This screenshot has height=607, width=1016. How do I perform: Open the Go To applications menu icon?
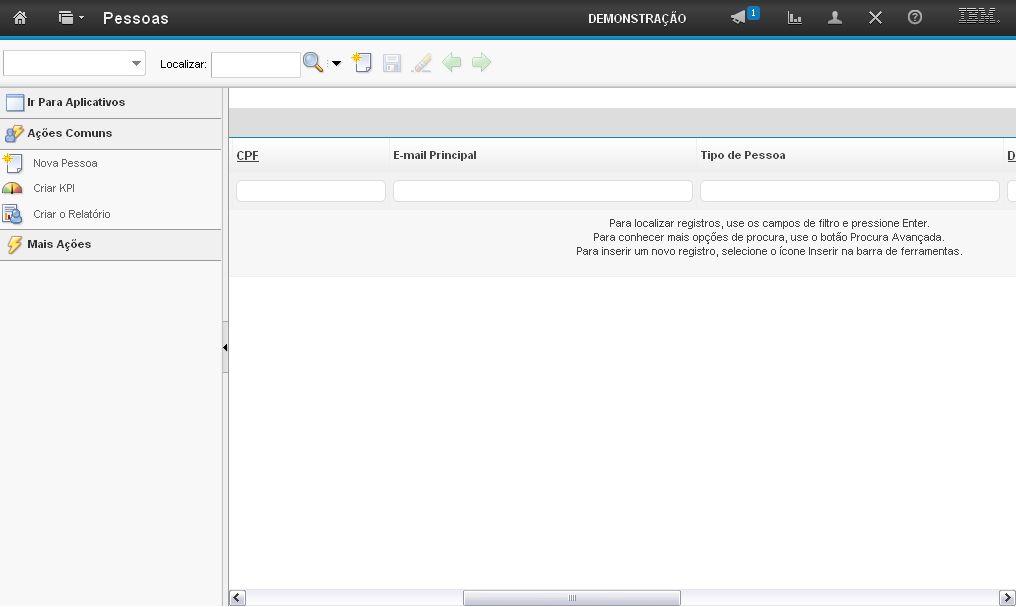coord(70,18)
